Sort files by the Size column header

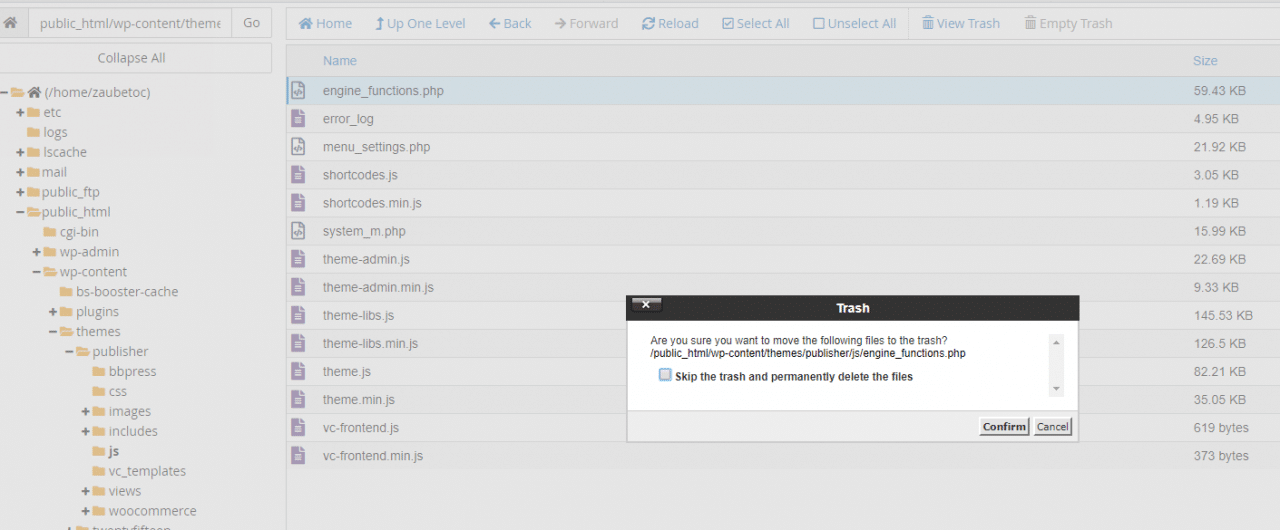tap(1205, 61)
